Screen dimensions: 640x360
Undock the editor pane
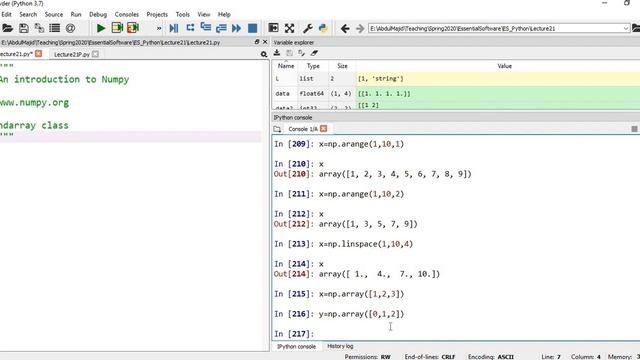(x=257, y=42)
